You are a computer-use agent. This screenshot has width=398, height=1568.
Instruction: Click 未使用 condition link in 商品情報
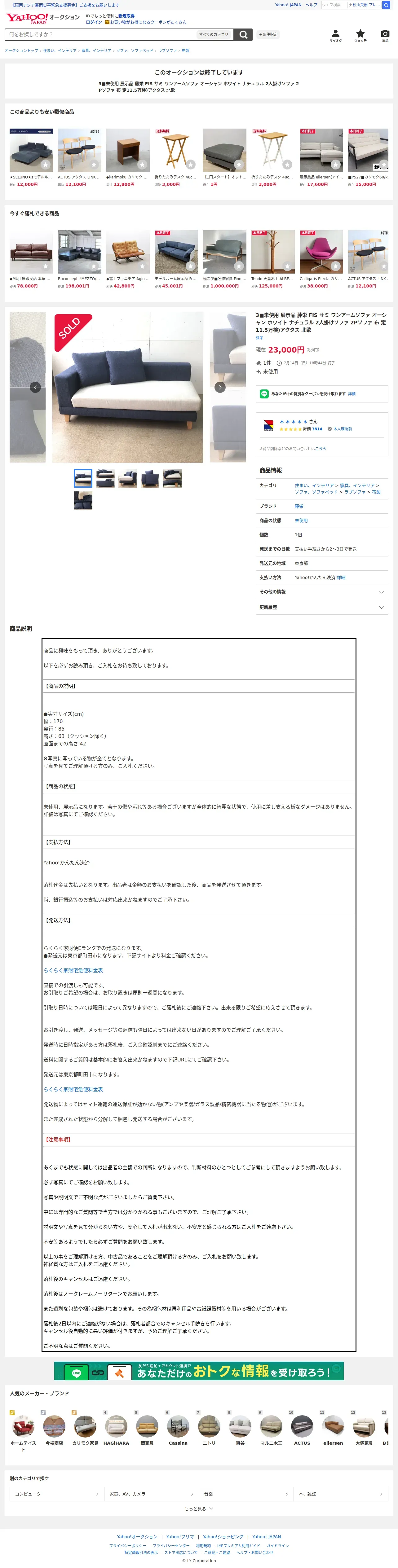point(301,520)
